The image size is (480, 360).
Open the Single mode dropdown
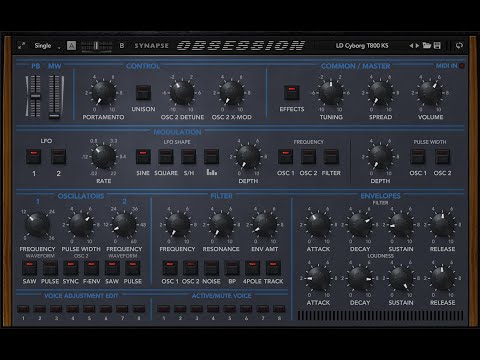tap(48, 46)
